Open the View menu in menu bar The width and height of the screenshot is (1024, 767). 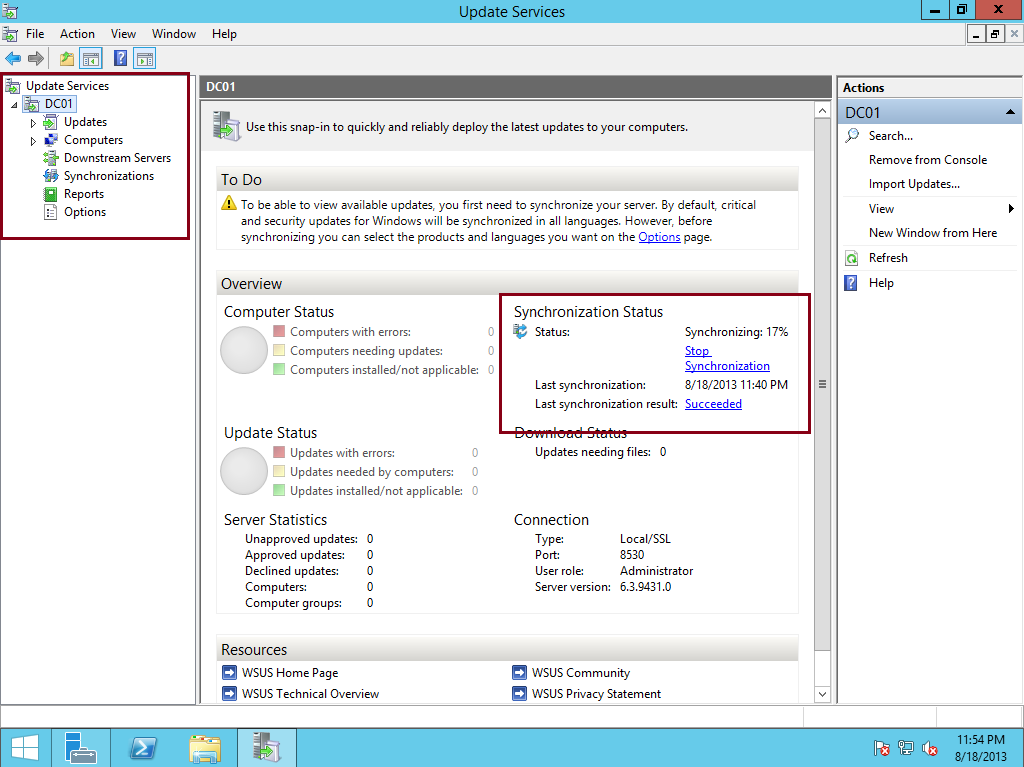[123, 34]
